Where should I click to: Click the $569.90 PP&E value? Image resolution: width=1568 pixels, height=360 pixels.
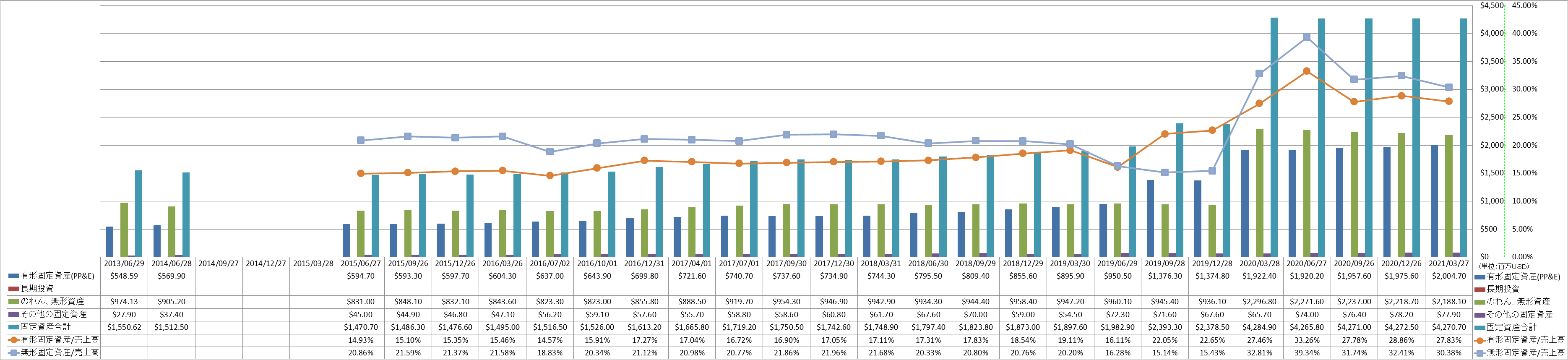coord(172,276)
